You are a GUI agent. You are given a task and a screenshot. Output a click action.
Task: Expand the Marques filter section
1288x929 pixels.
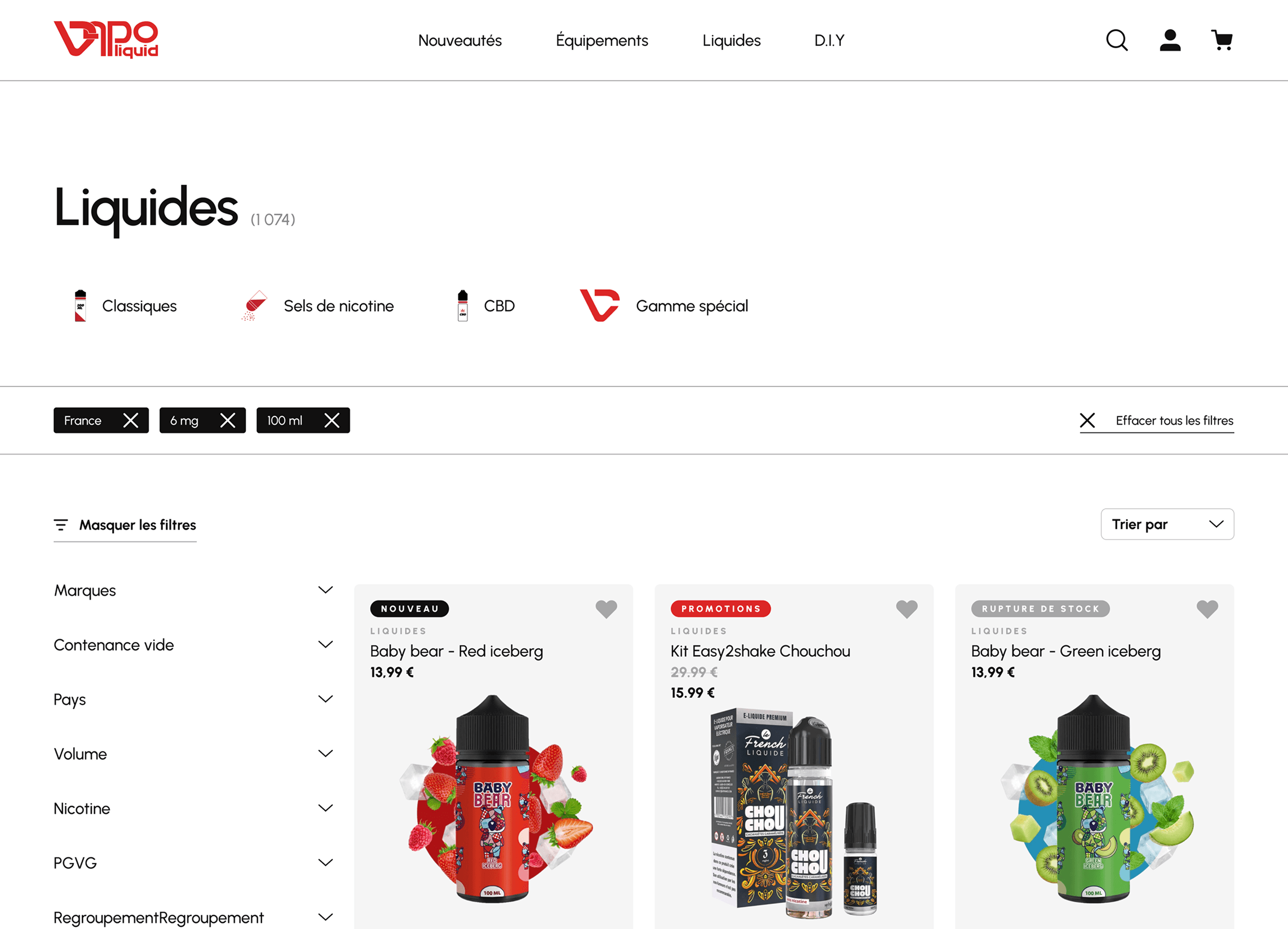[x=193, y=590]
